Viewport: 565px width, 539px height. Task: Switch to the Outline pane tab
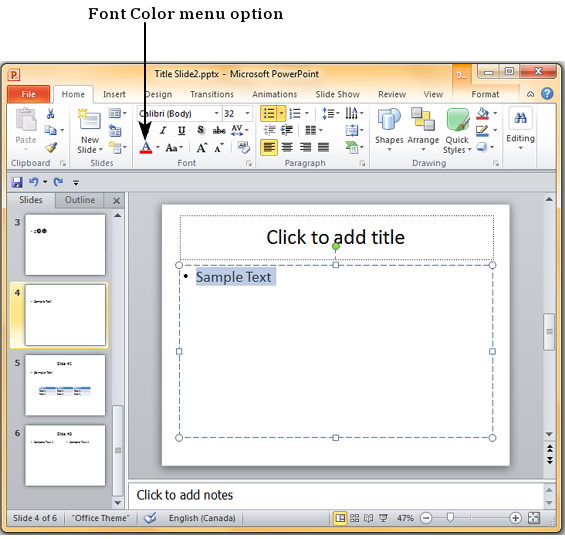point(80,200)
